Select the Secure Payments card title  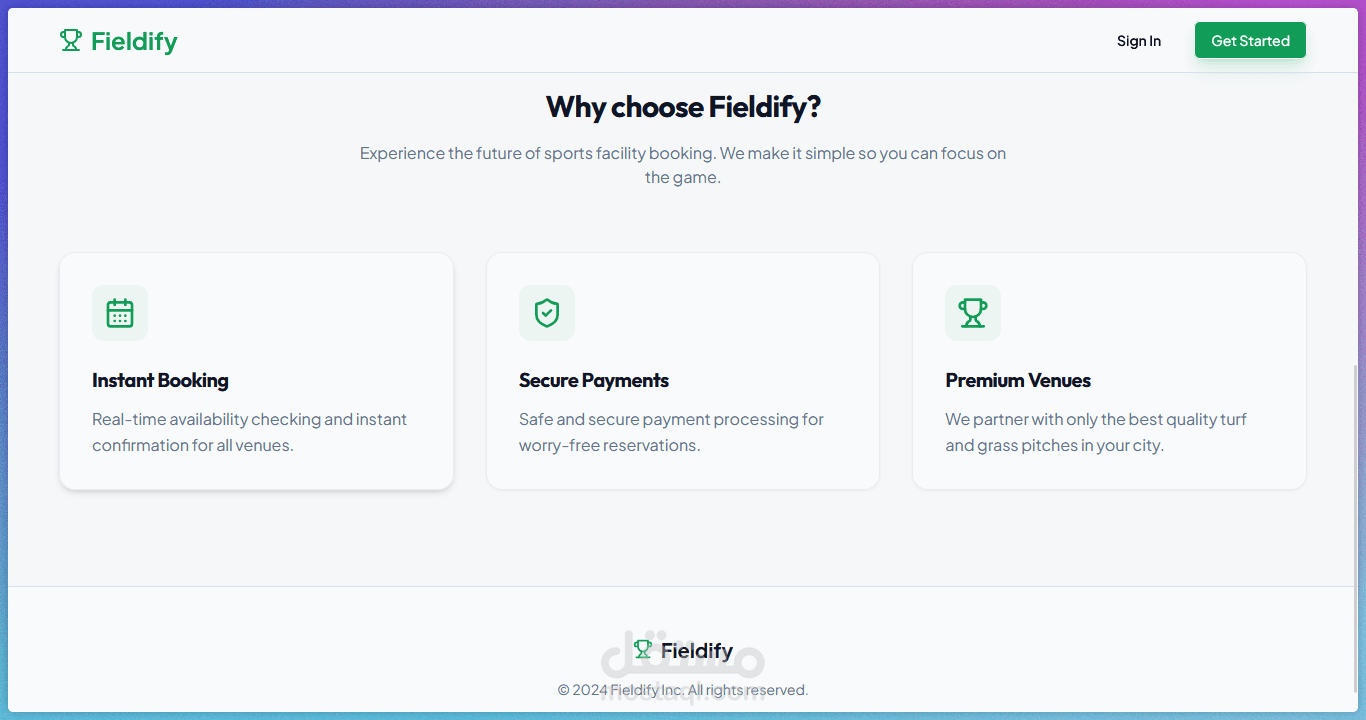pyautogui.click(x=594, y=380)
